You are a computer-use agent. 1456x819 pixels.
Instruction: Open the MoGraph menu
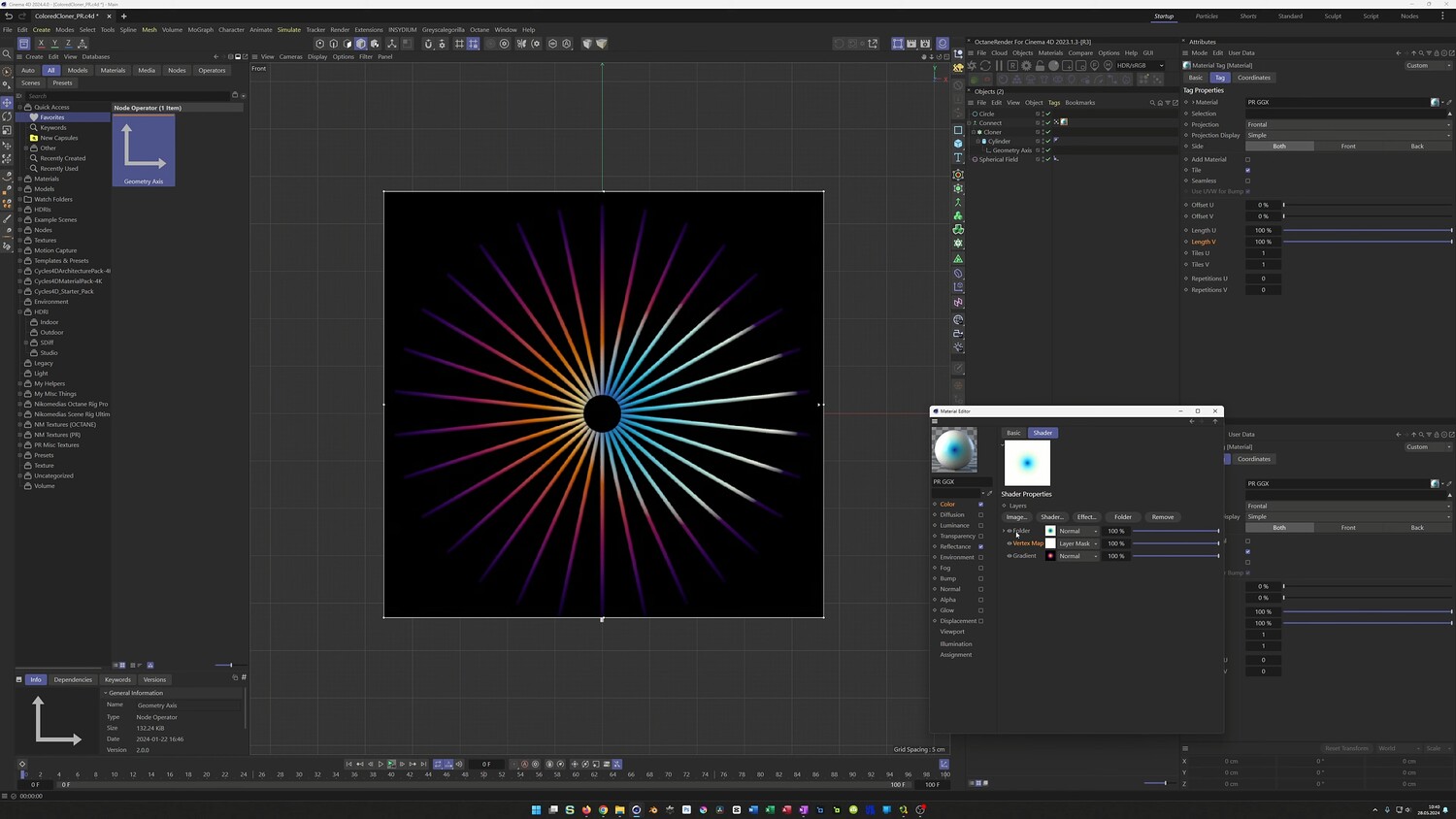point(200,30)
